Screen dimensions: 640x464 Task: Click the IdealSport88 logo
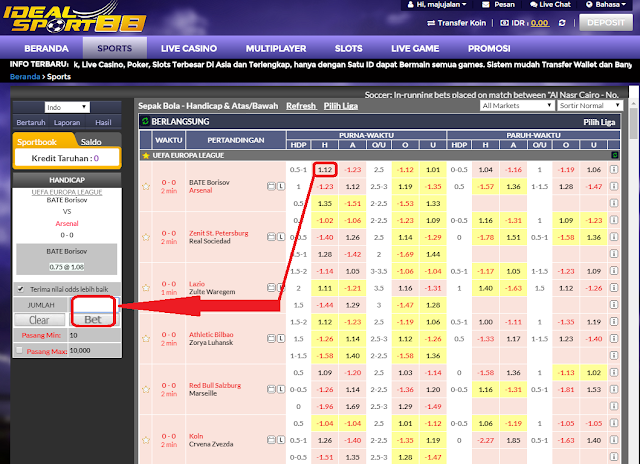click(74, 17)
